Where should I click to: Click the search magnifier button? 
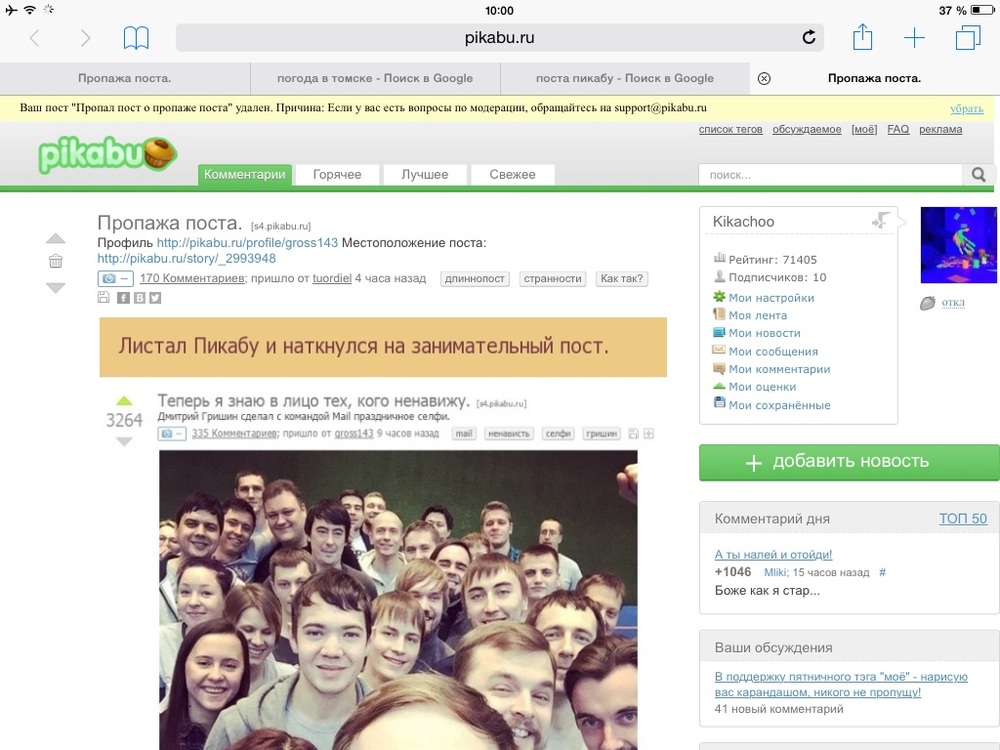coord(978,175)
